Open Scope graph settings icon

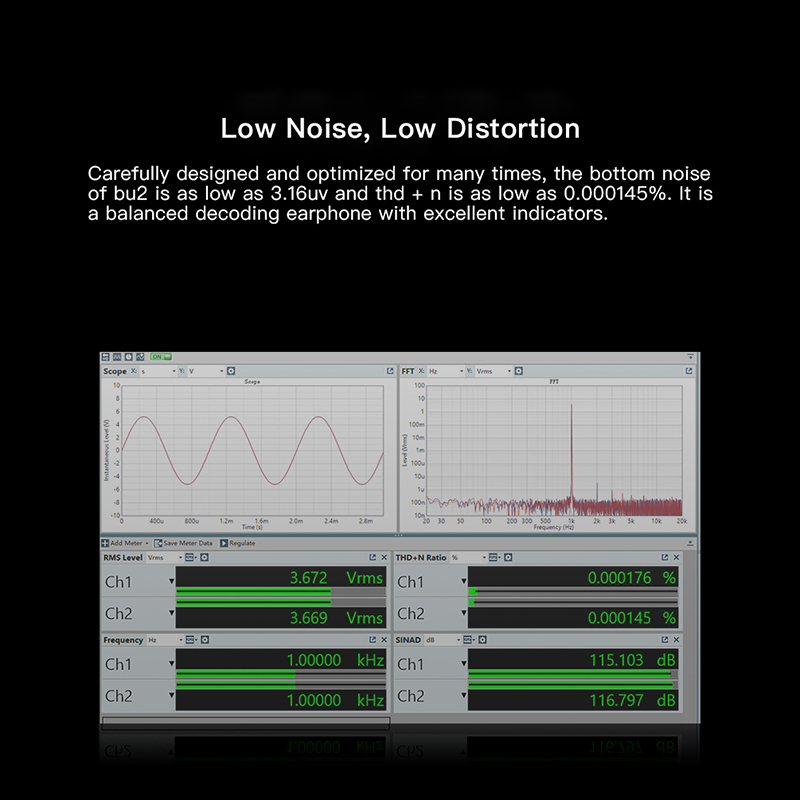(x=230, y=371)
